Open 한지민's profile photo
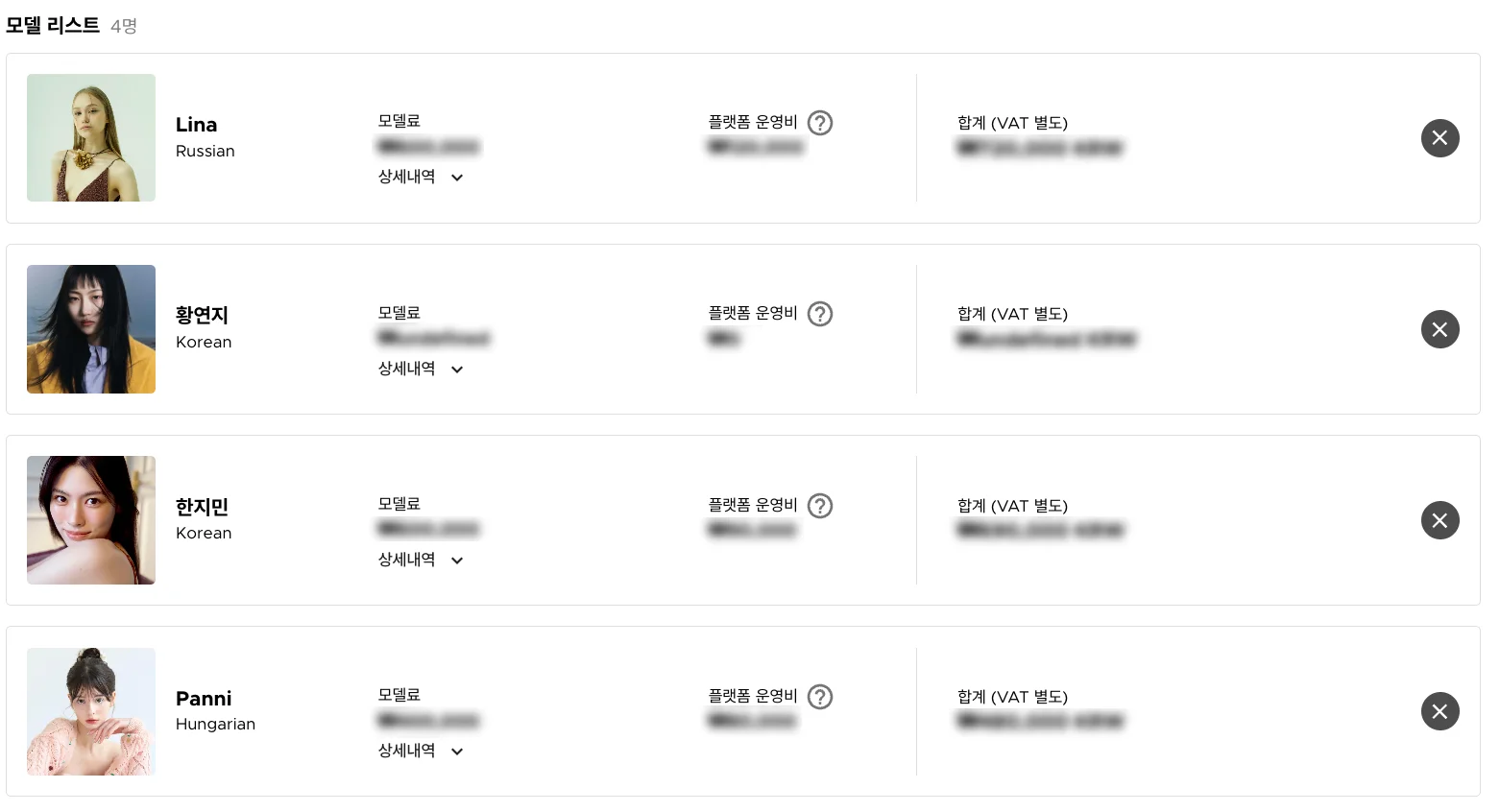 point(91,520)
